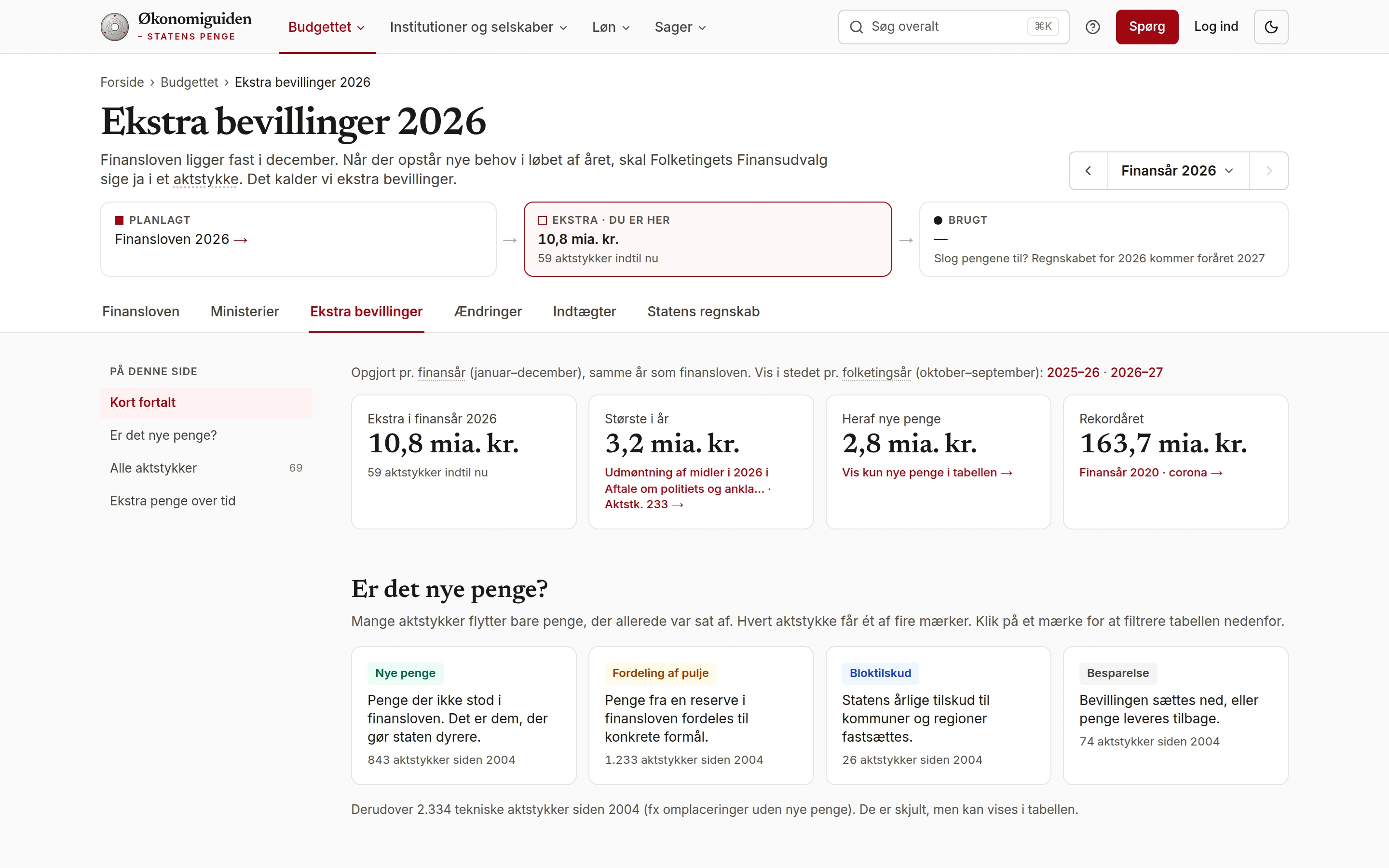Screen dimensions: 1389x868
Task: Click the 3,2 mia. kr. largest value
Action: point(672,444)
